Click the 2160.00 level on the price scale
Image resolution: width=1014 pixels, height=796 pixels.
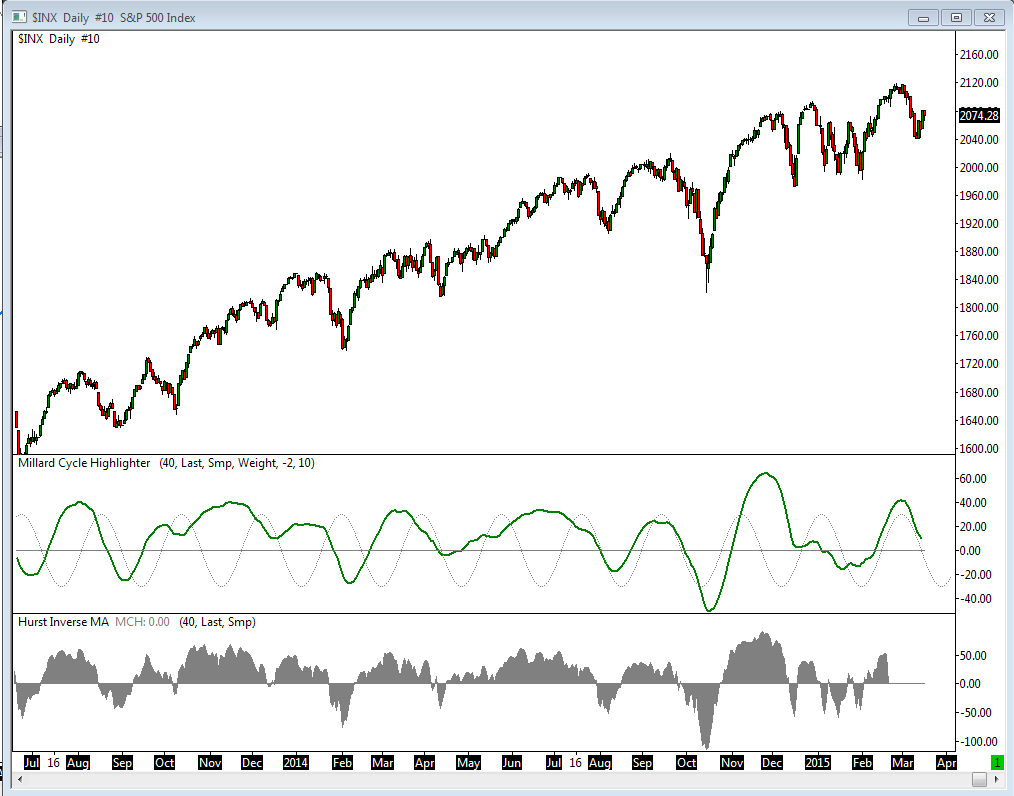tap(979, 54)
